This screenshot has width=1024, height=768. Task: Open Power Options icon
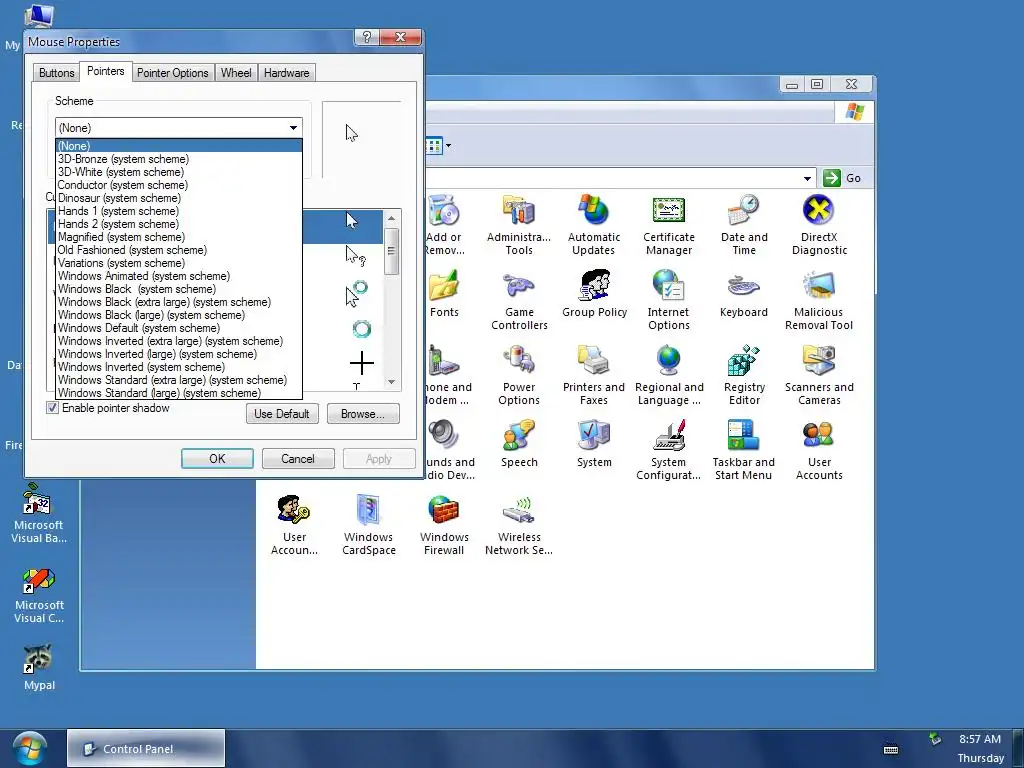click(519, 375)
